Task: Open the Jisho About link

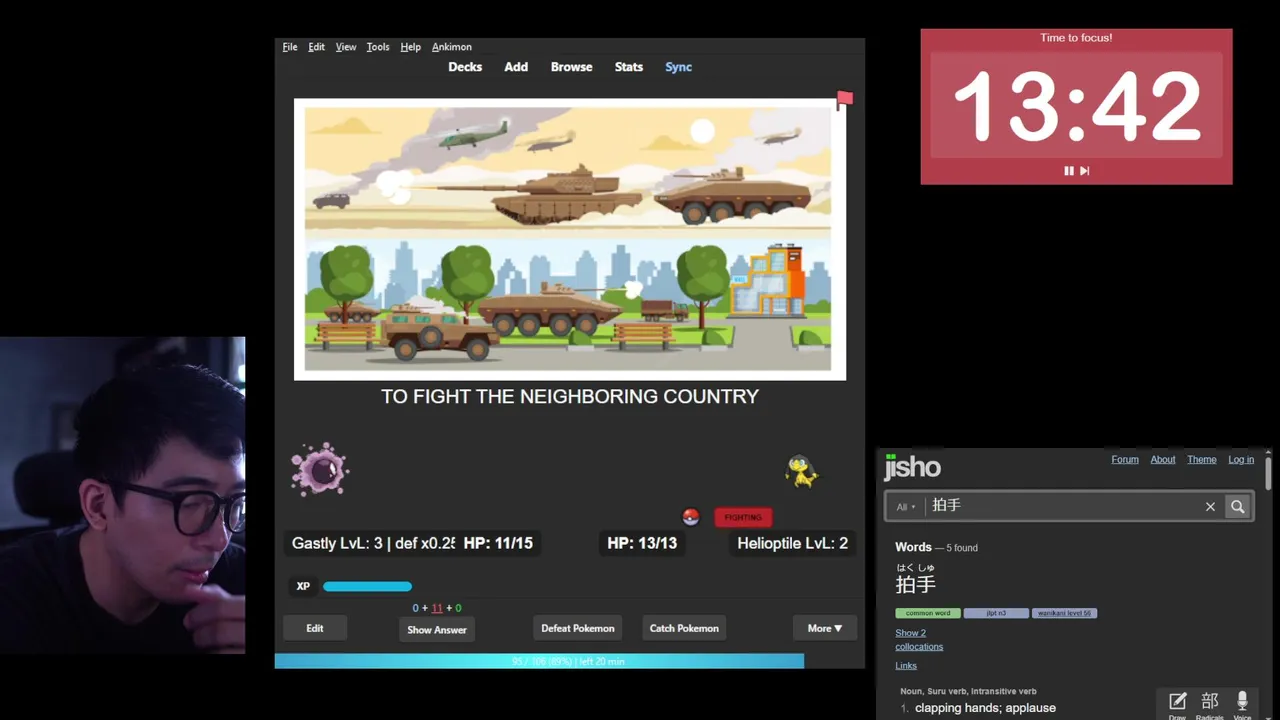Action: pyautogui.click(x=1163, y=460)
